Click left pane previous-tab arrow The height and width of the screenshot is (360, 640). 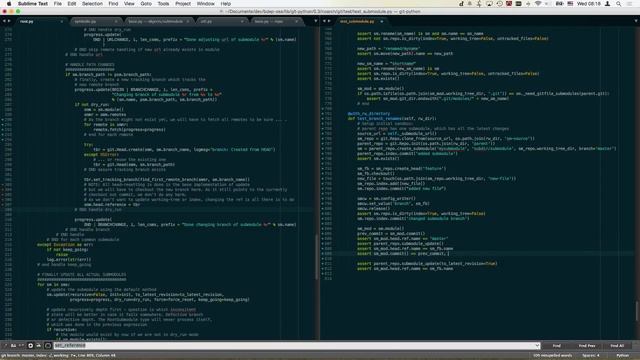(x=4, y=21)
